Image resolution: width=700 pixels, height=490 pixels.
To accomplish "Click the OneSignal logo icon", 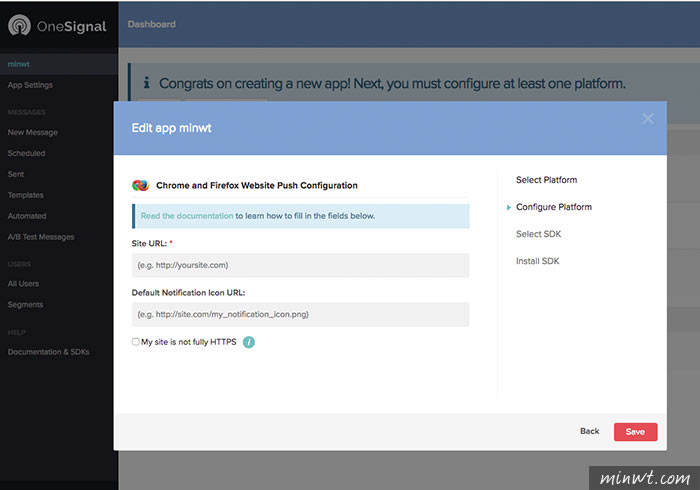I will [x=19, y=25].
